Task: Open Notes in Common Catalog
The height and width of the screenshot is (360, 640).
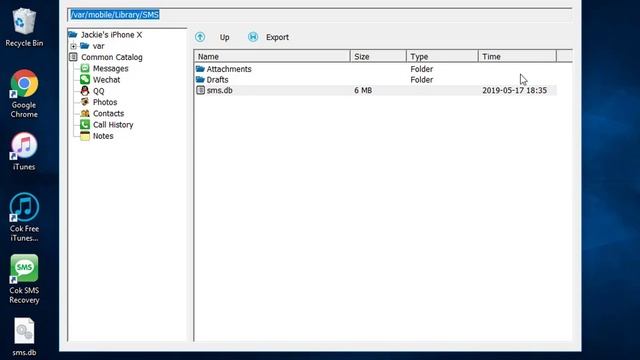Action: [x=103, y=136]
